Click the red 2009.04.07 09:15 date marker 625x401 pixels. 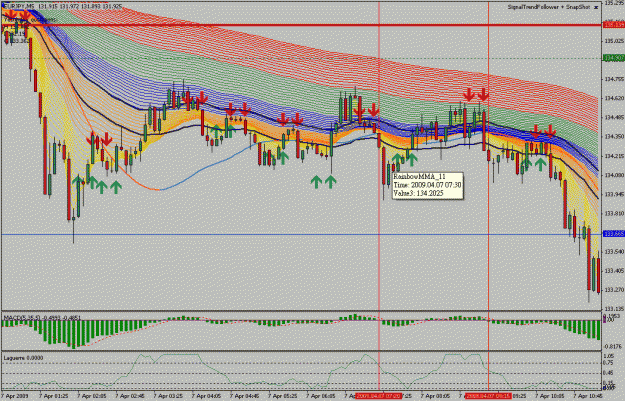[489, 396]
